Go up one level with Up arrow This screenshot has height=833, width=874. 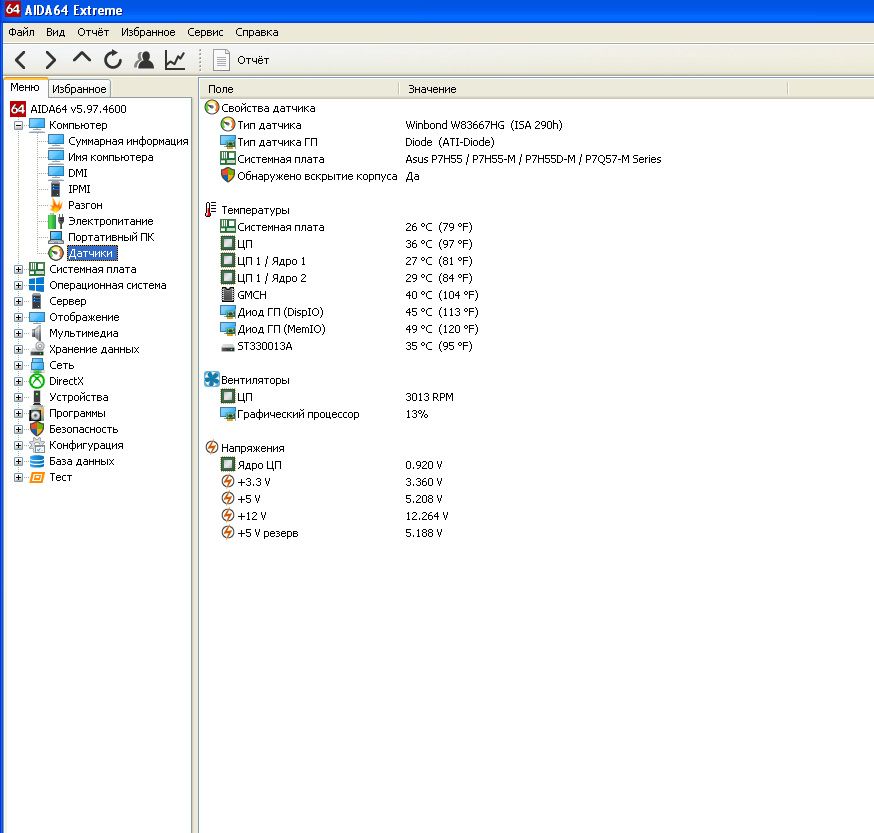point(82,58)
